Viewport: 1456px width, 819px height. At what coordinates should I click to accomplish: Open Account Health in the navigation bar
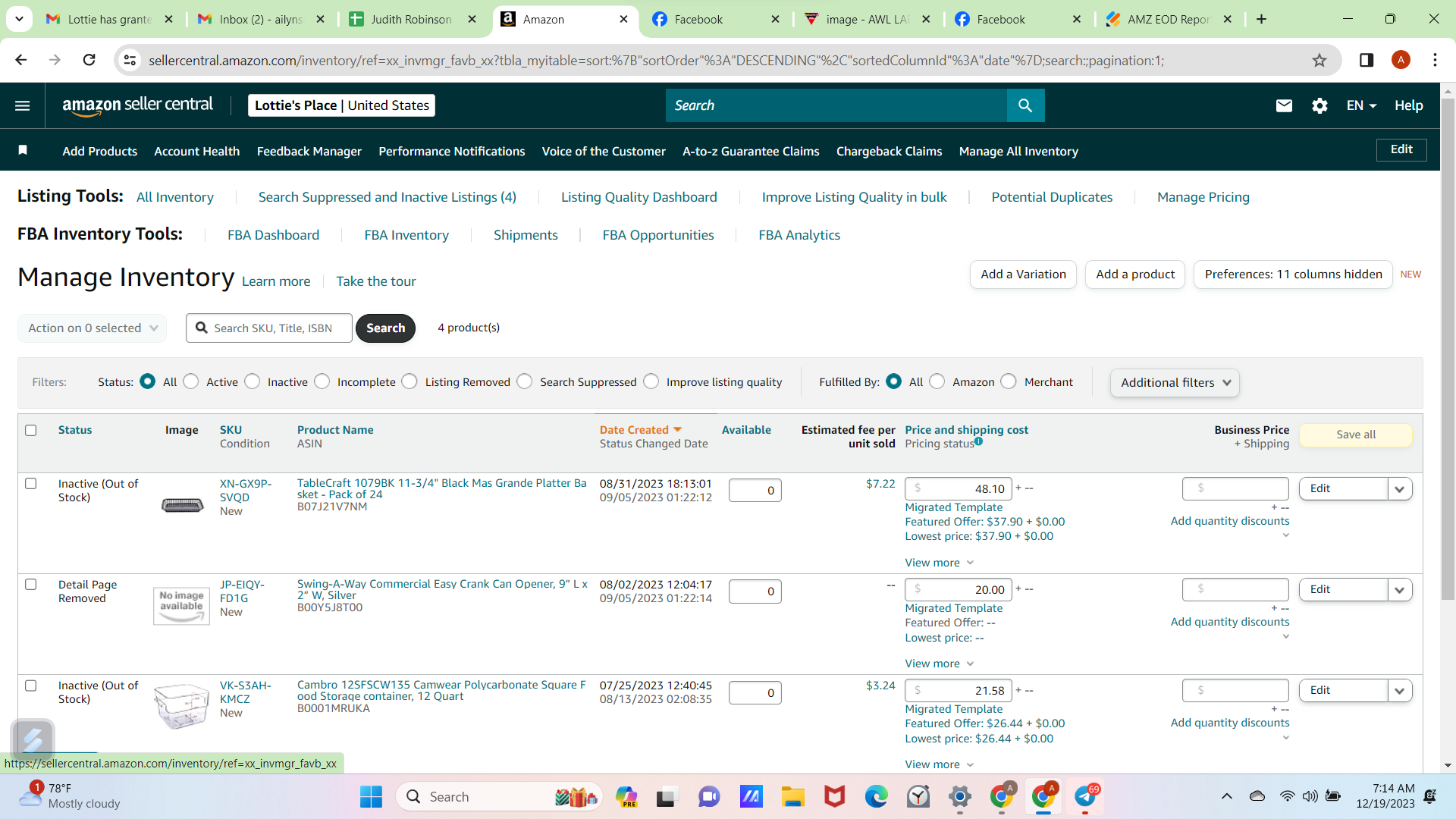coord(197,151)
